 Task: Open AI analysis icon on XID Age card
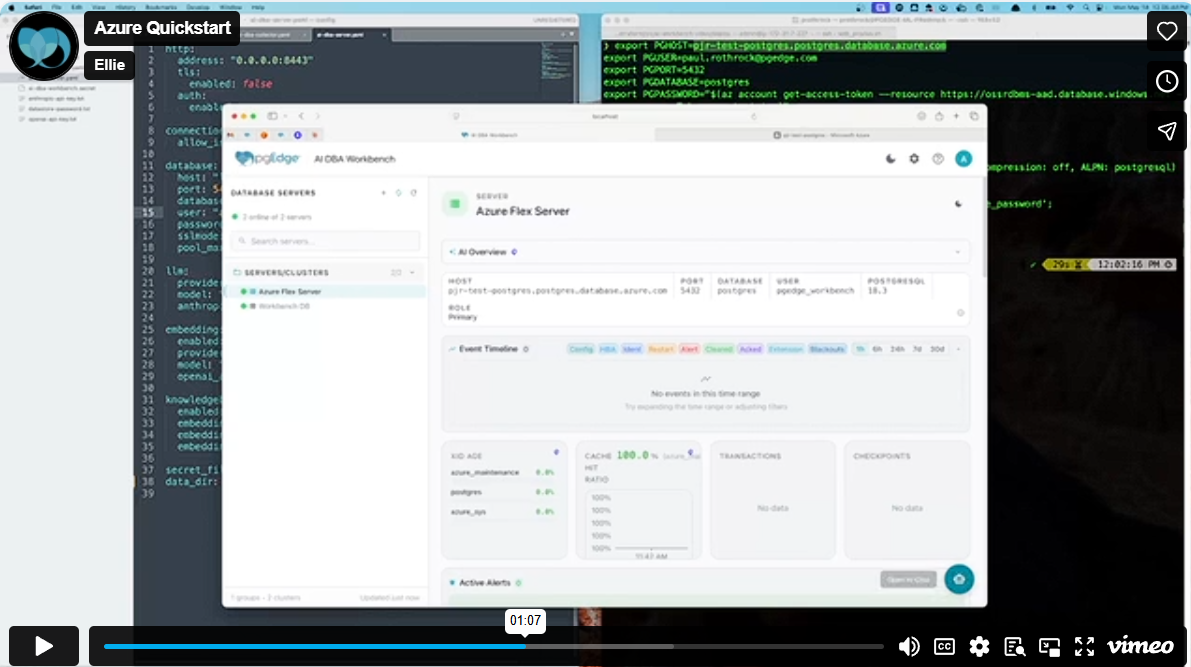tap(556, 452)
